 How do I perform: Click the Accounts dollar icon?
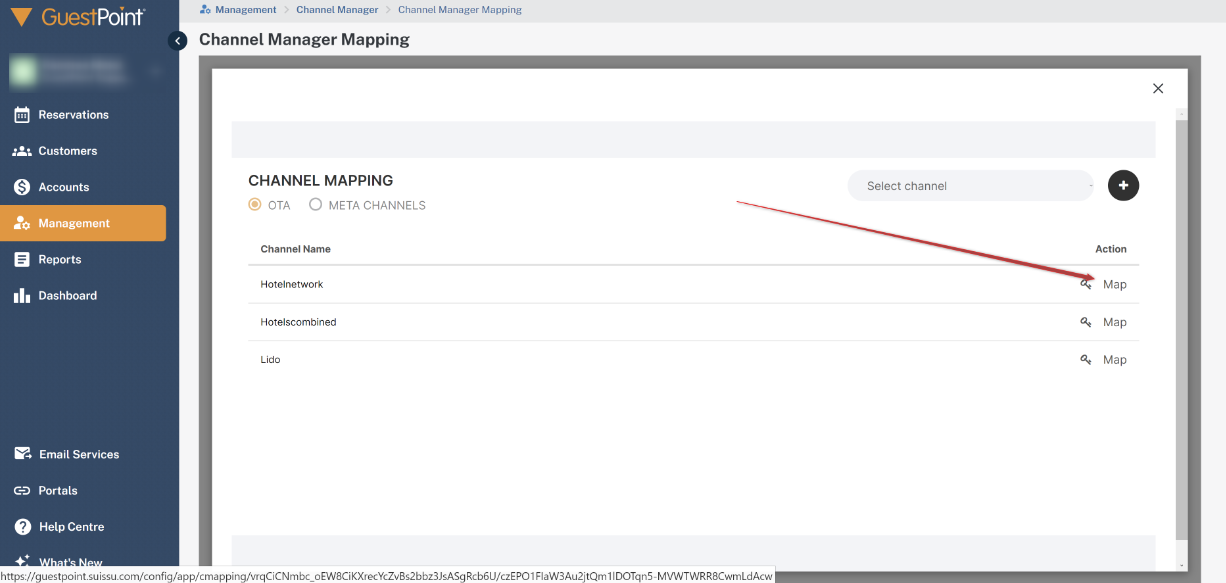[x=22, y=187]
